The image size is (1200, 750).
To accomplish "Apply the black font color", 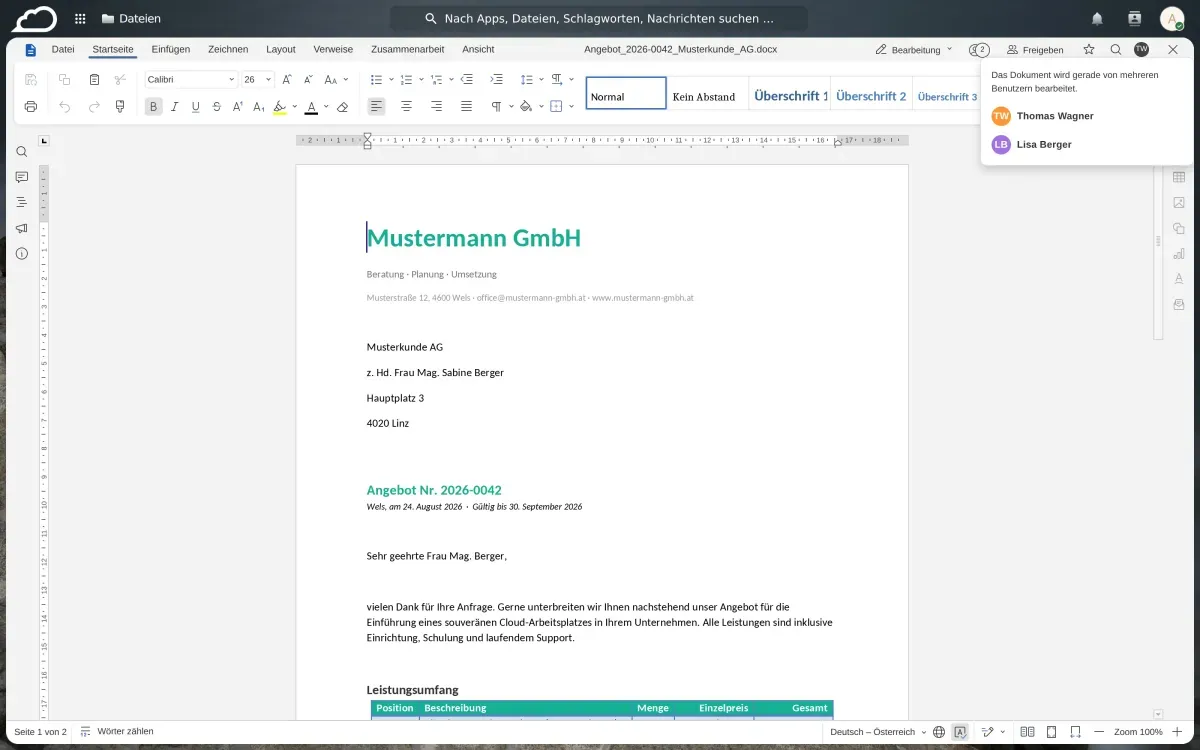I will click(312, 106).
